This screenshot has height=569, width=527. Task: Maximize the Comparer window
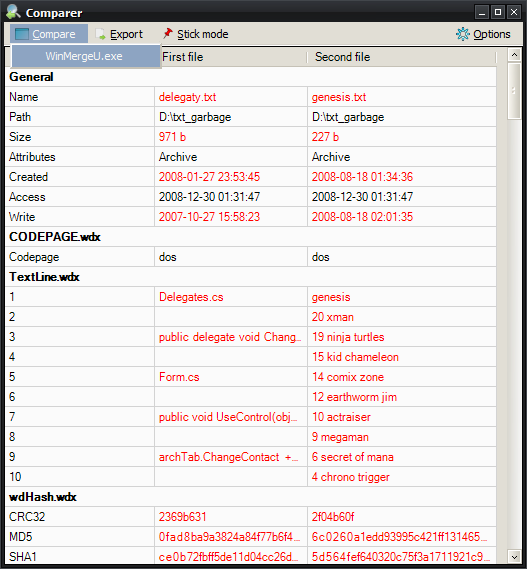pyautogui.click(x=498, y=12)
